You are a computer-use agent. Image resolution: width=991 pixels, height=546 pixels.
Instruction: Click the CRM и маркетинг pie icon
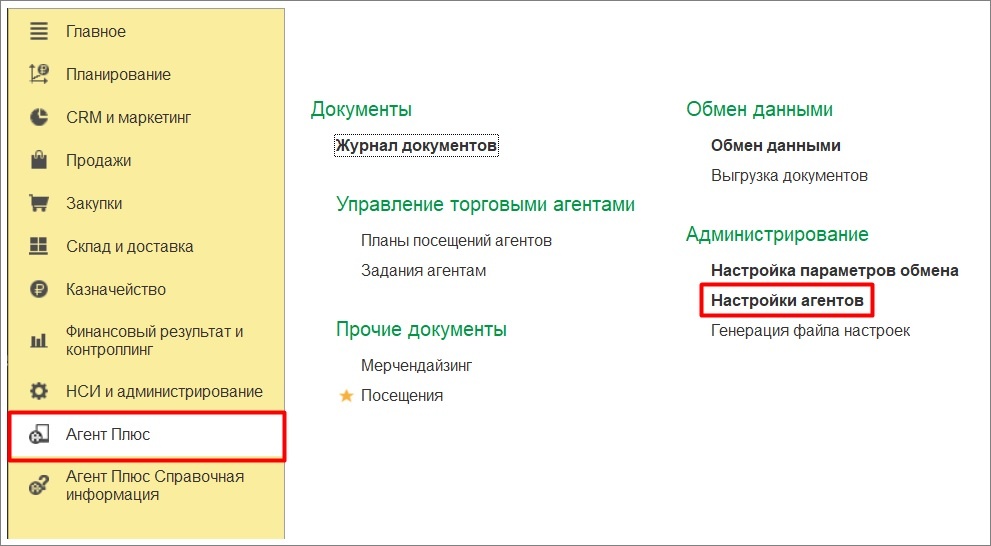[x=39, y=118]
